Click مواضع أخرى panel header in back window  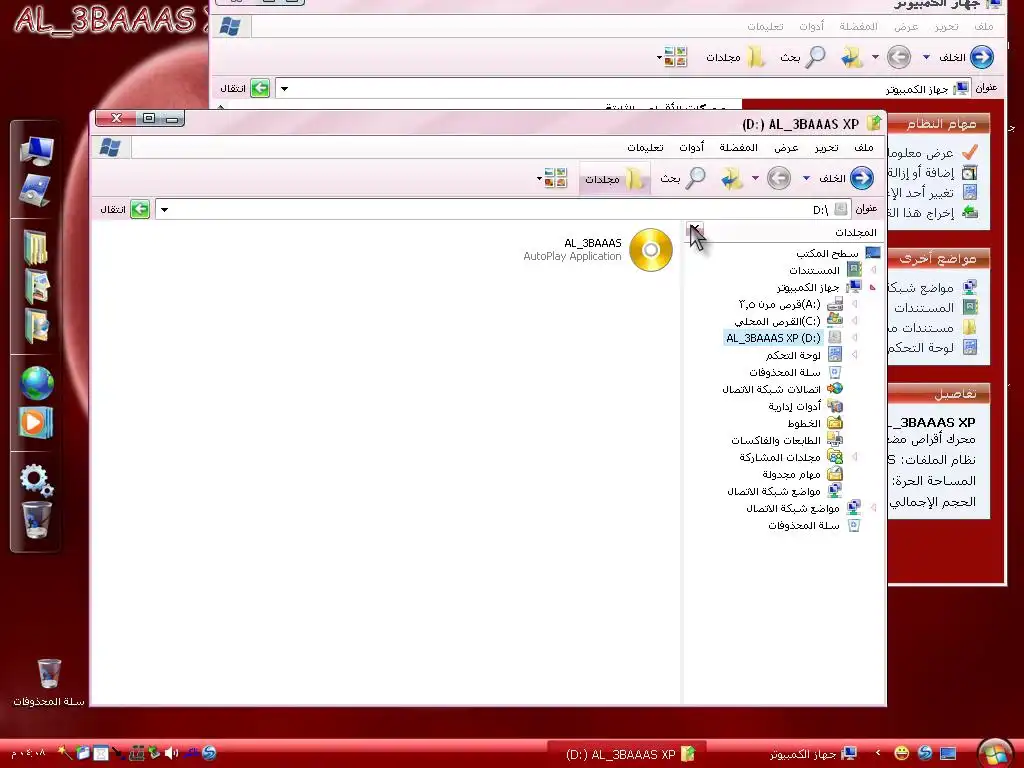click(939, 259)
